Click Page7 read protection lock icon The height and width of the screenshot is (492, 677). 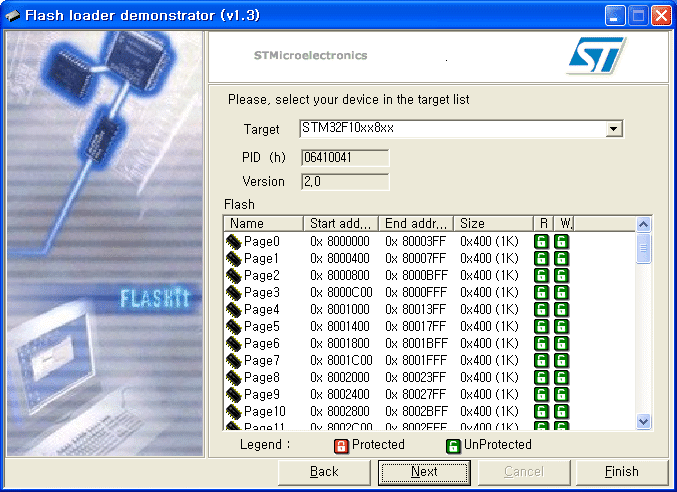tap(541, 360)
